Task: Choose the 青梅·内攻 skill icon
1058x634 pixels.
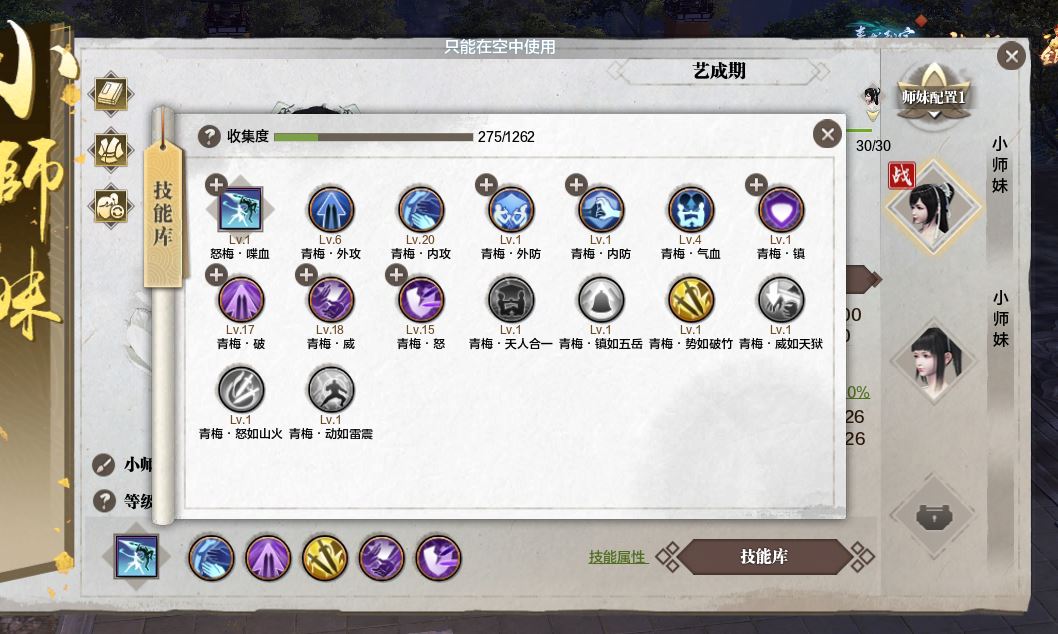Action: click(x=420, y=209)
